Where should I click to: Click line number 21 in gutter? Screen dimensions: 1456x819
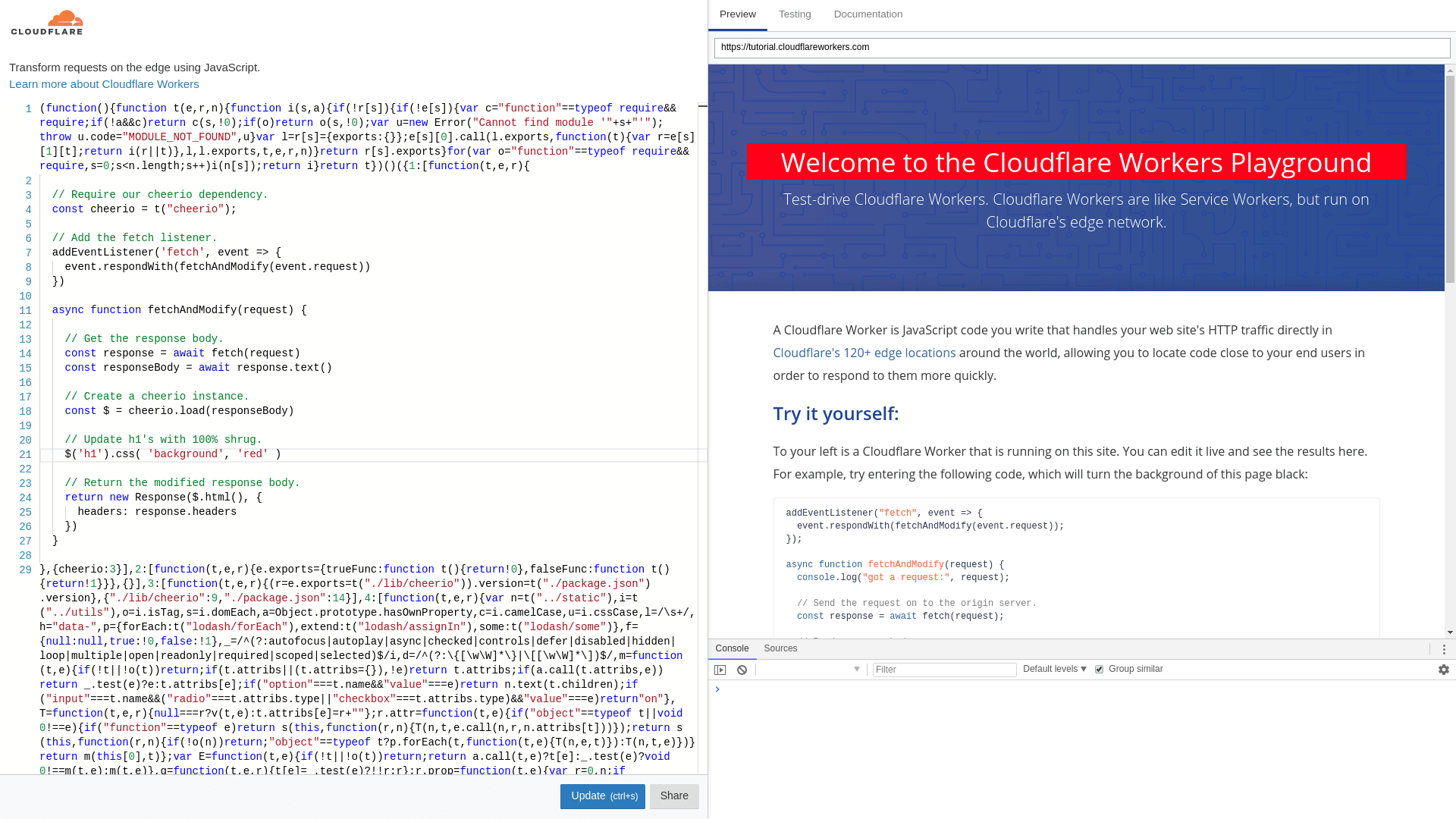tap(25, 455)
